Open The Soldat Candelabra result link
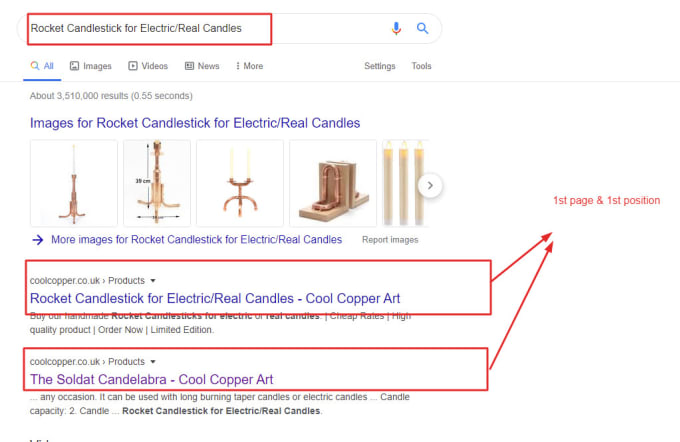 pos(151,379)
